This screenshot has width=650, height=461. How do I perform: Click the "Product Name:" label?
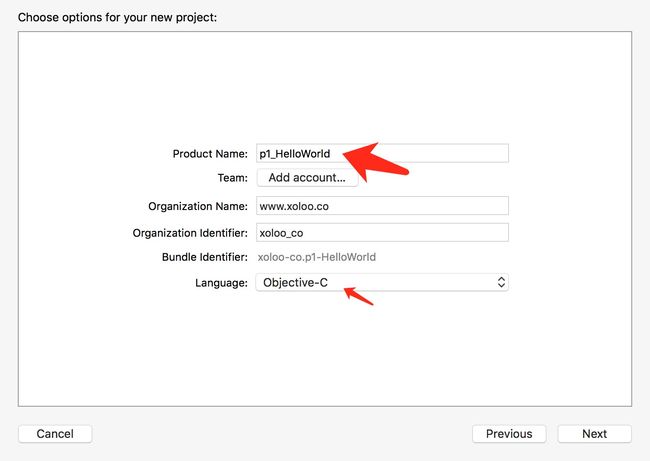point(210,154)
